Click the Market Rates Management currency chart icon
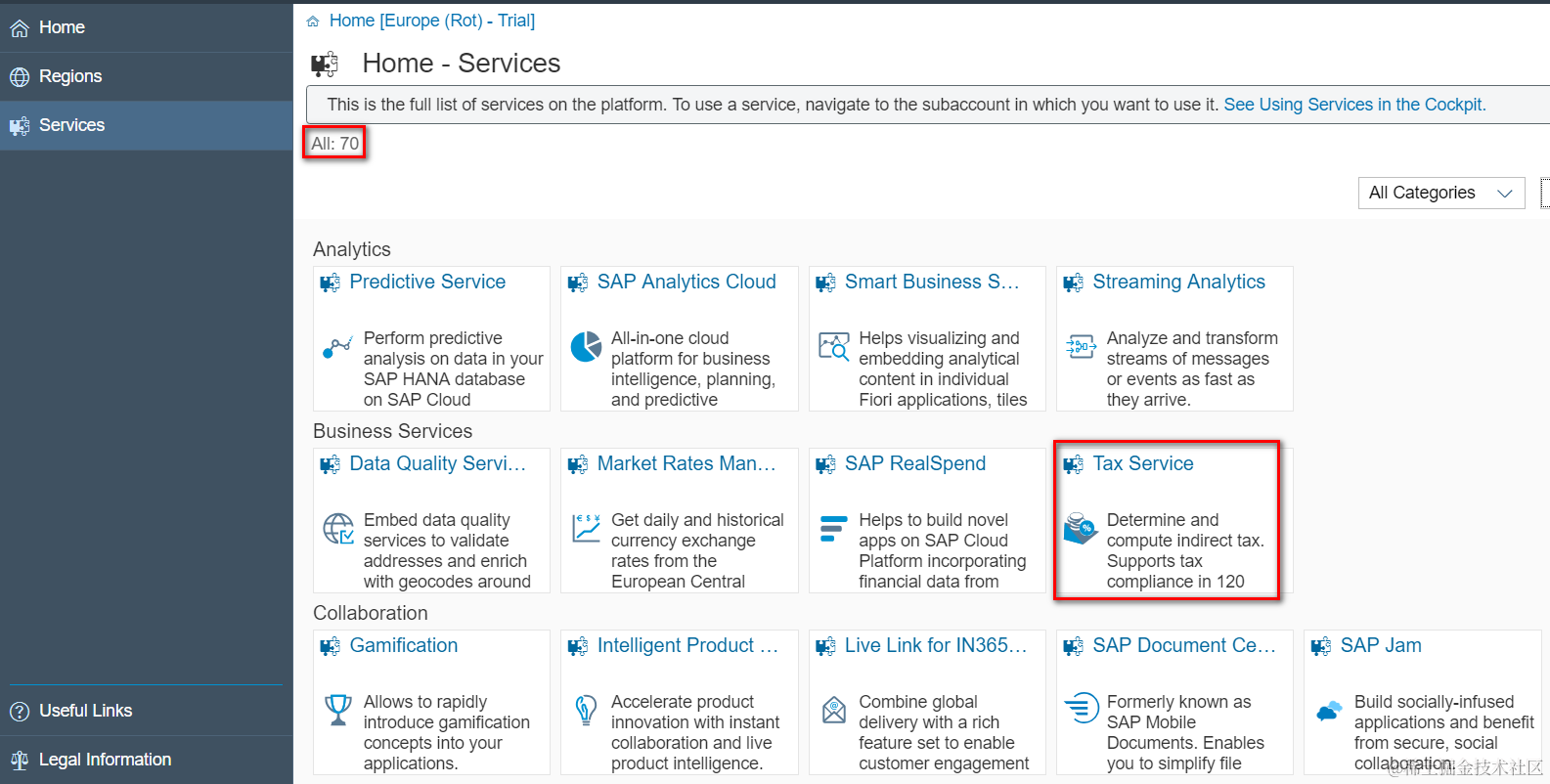 [x=586, y=528]
